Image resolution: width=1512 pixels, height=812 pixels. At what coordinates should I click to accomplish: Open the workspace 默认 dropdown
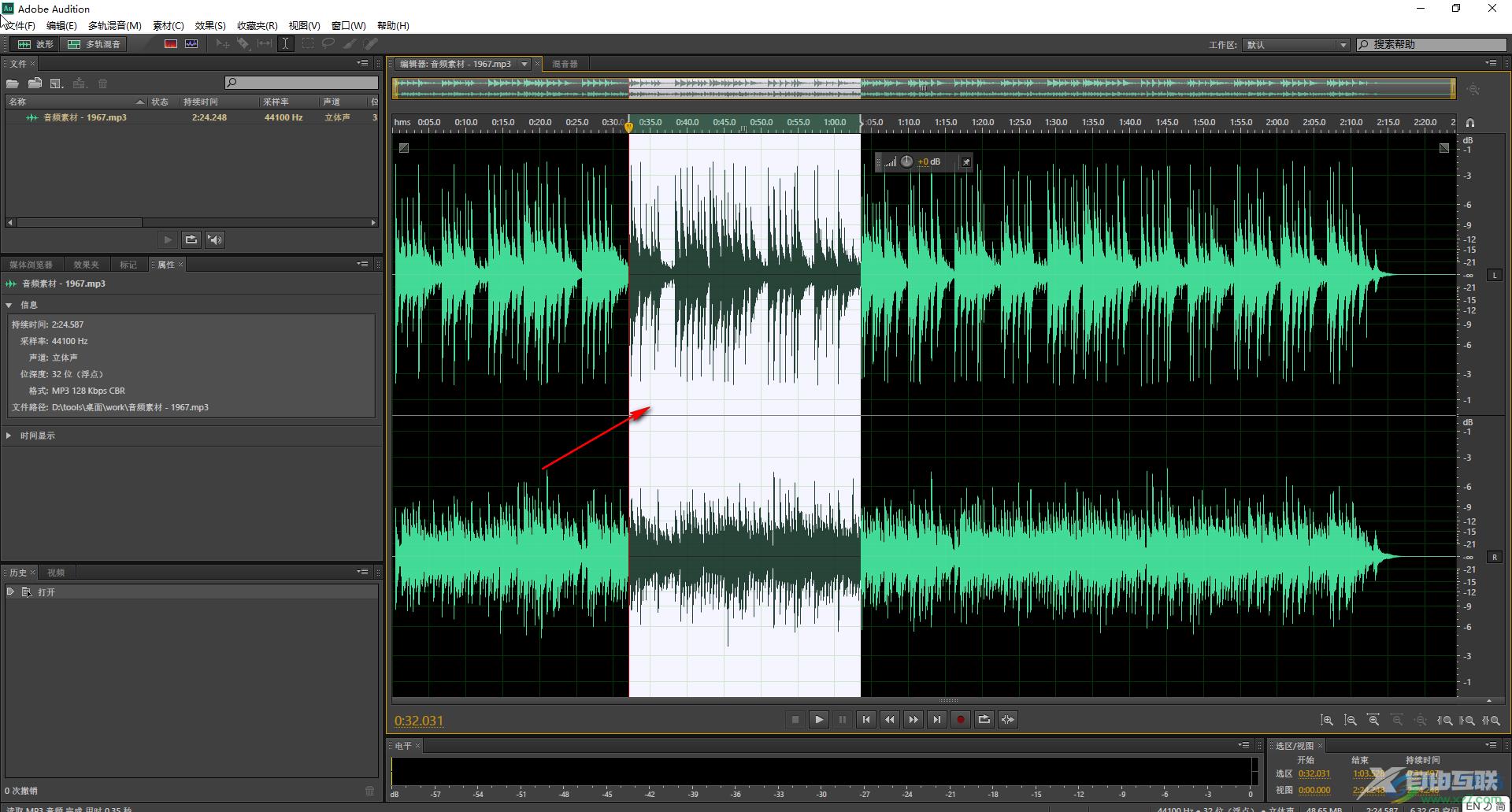(1296, 45)
